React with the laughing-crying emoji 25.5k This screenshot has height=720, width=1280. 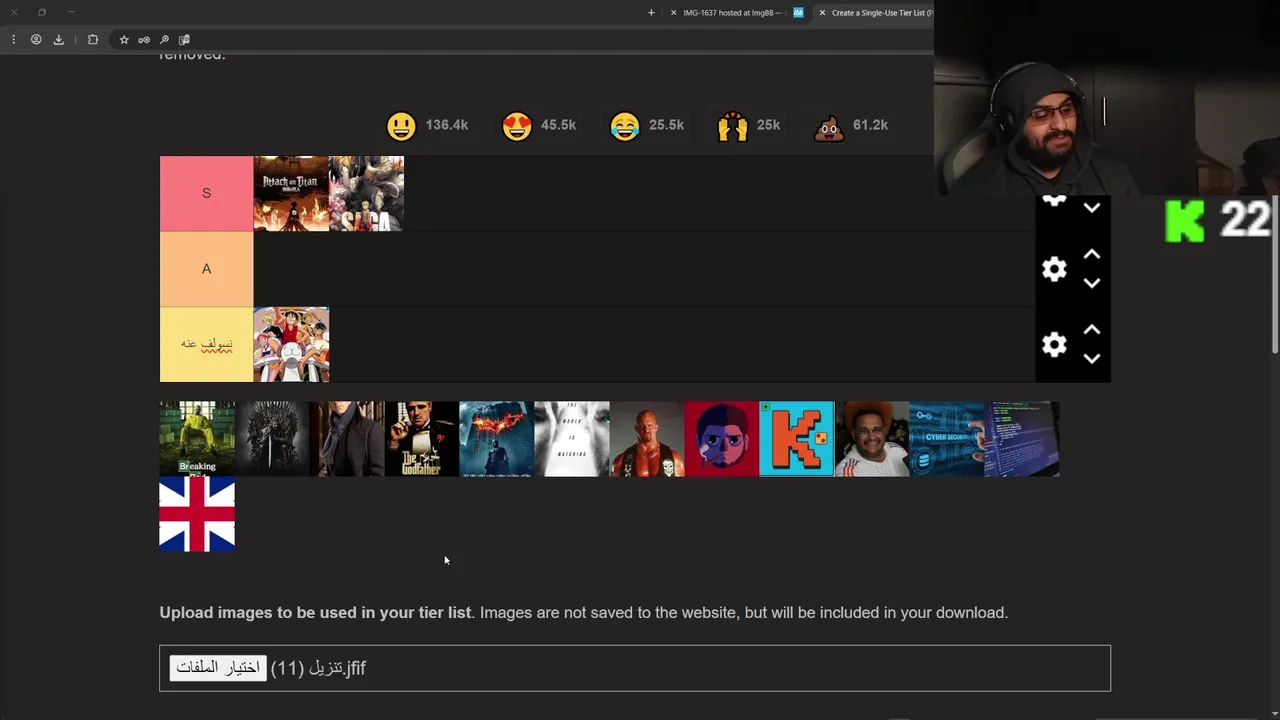point(625,126)
